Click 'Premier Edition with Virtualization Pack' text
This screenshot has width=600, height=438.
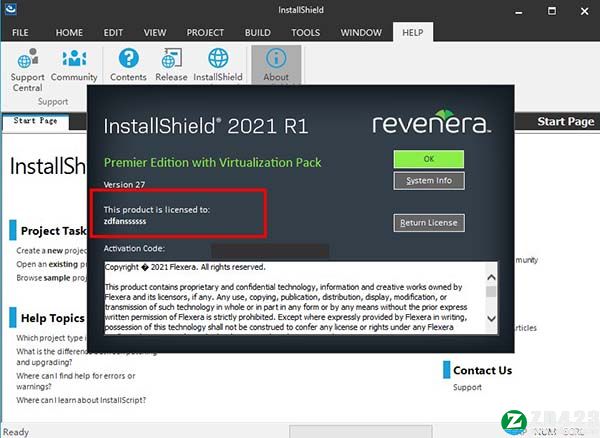pos(213,163)
